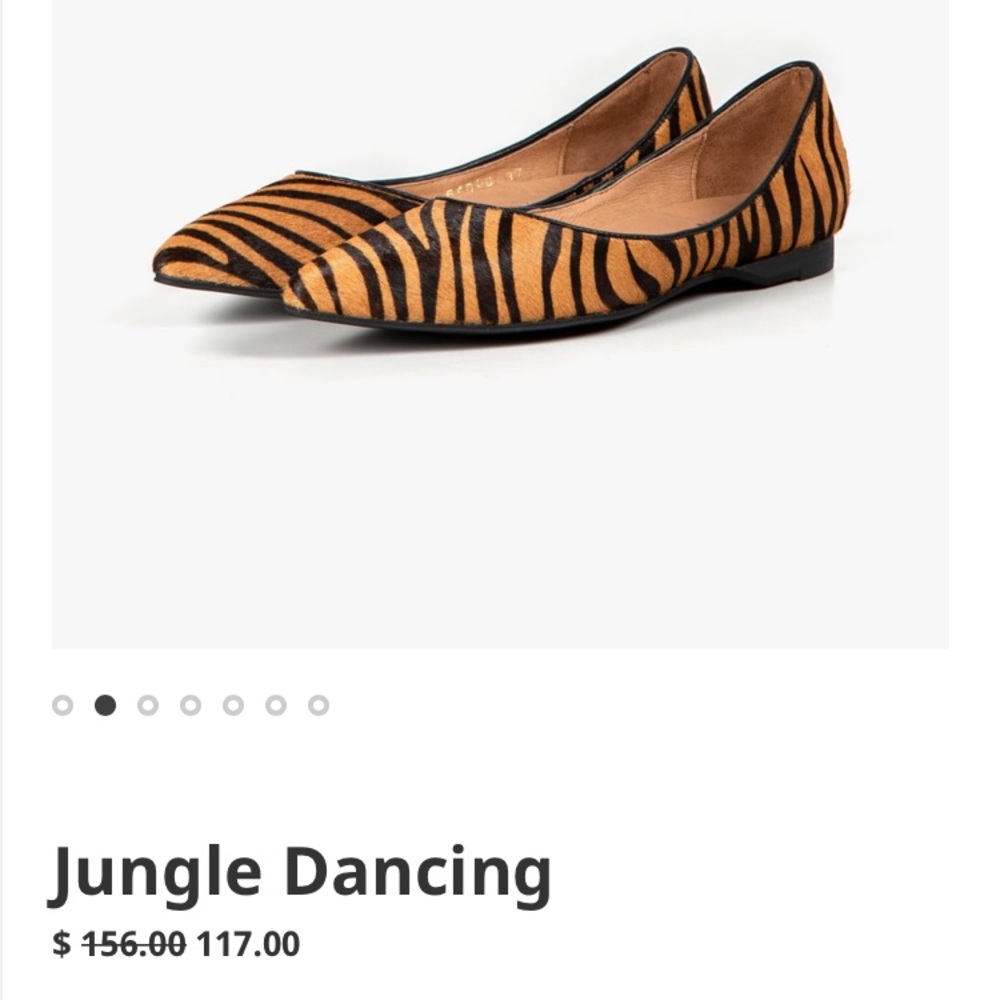
Task: Select the active second carousel dot
Action: pyautogui.click(x=105, y=706)
